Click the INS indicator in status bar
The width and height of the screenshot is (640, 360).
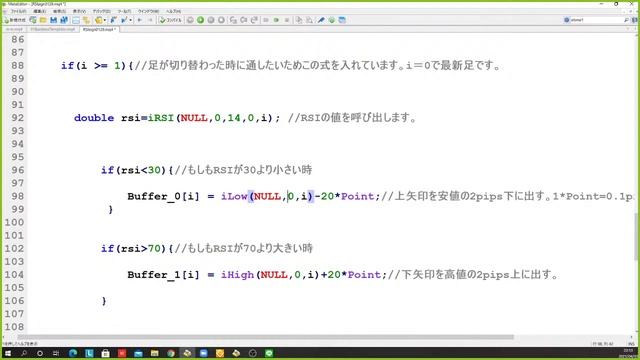(x=631, y=344)
